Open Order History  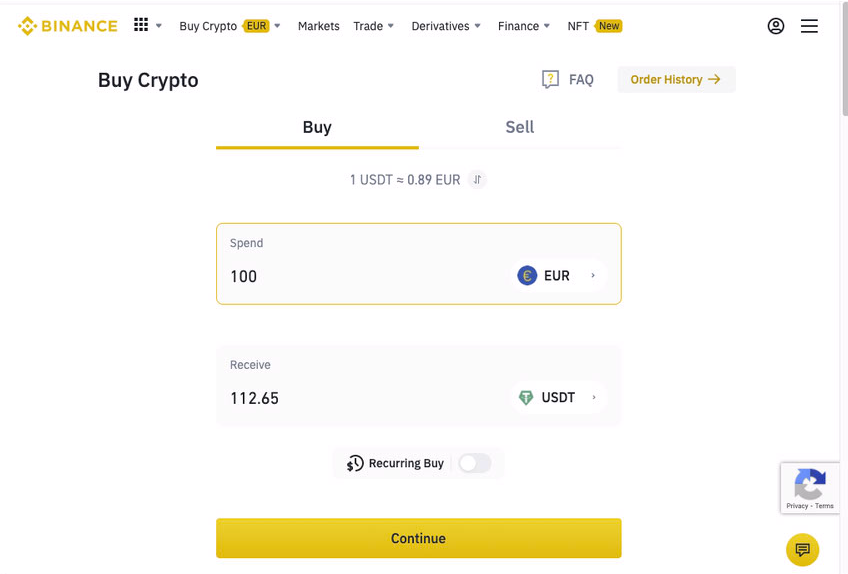click(676, 80)
